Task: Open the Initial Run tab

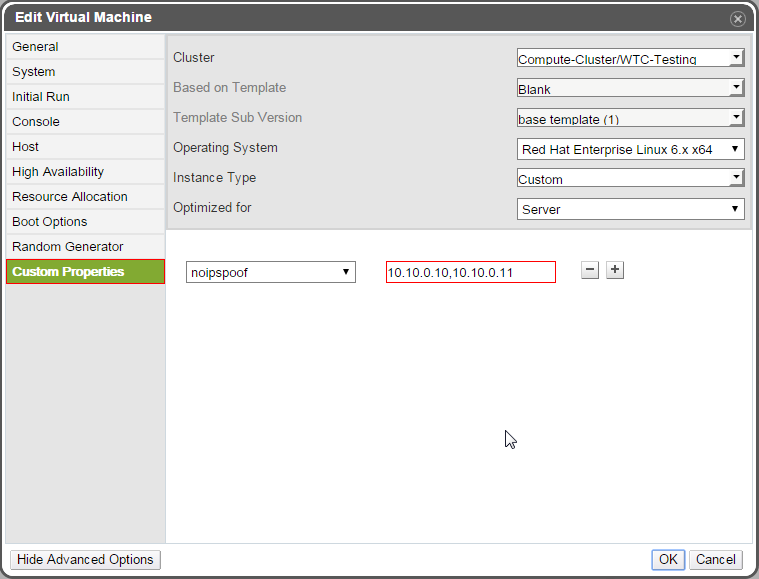Action: point(41,97)
